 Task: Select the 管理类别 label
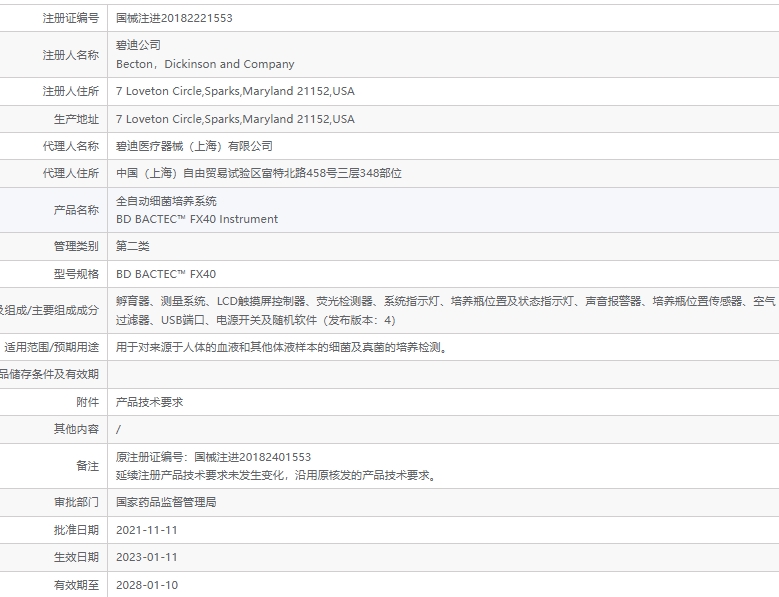[x=76, y=246]
